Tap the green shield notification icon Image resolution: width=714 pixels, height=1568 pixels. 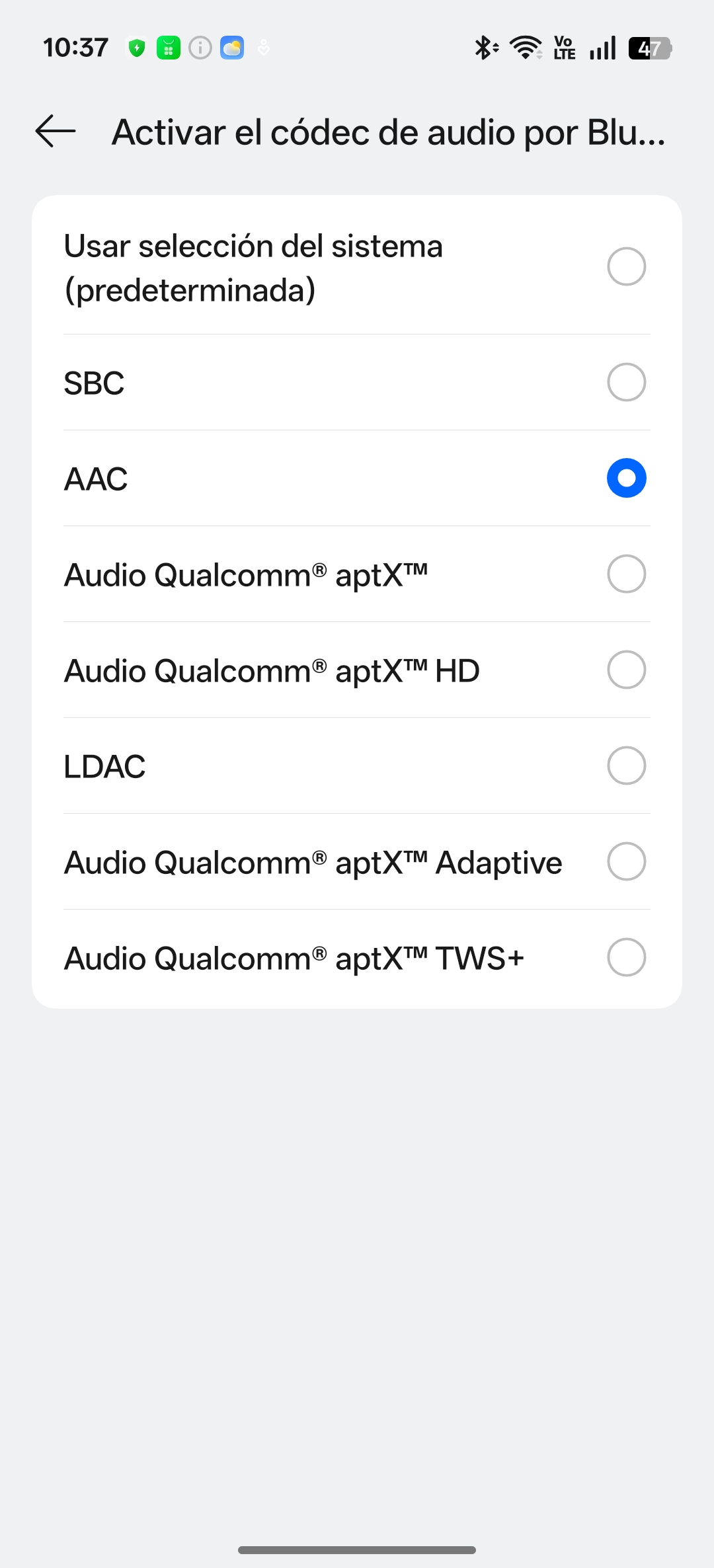[x=137, y=48]
